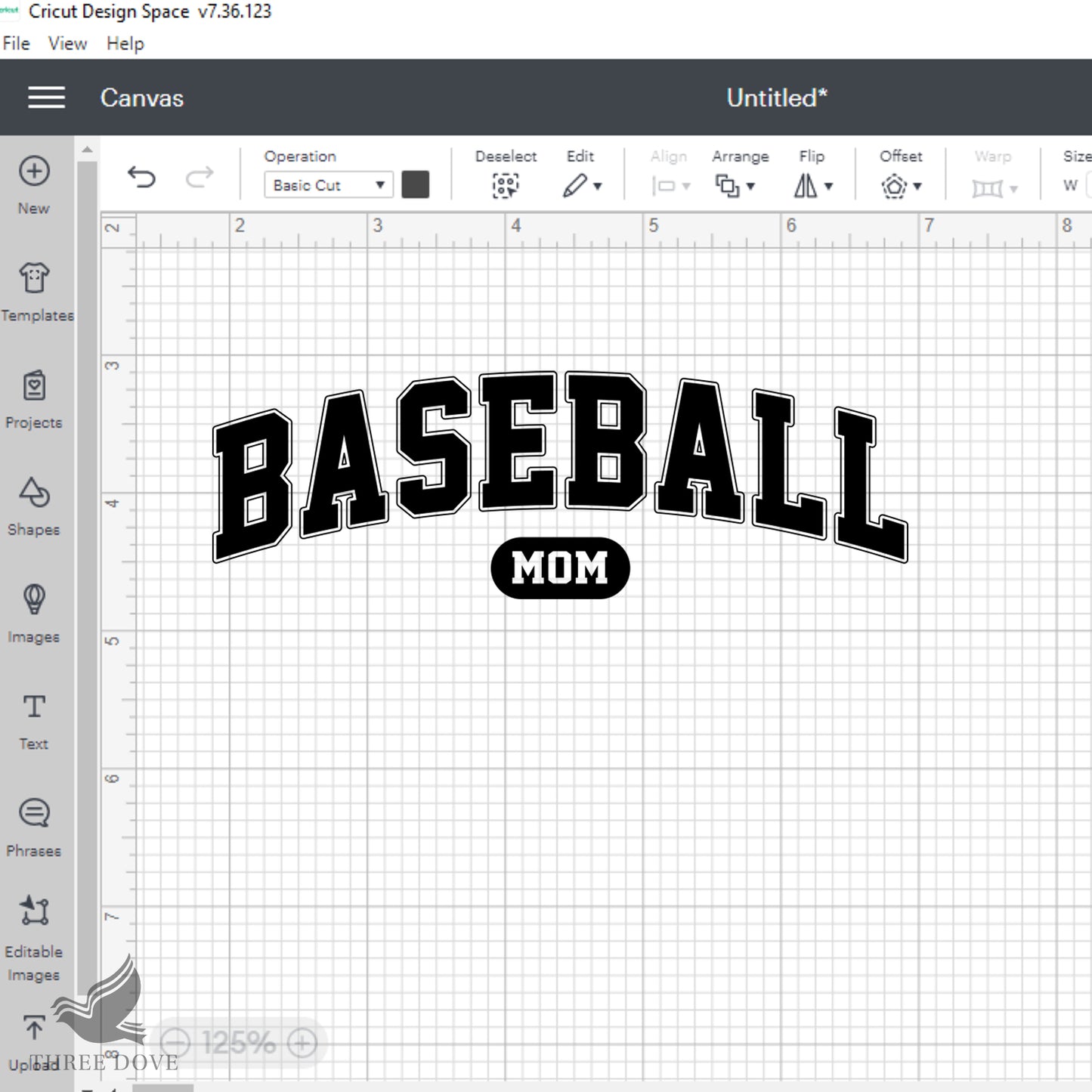
Task: Expand the Align dropdown arrow
Action: coord(686,186)
